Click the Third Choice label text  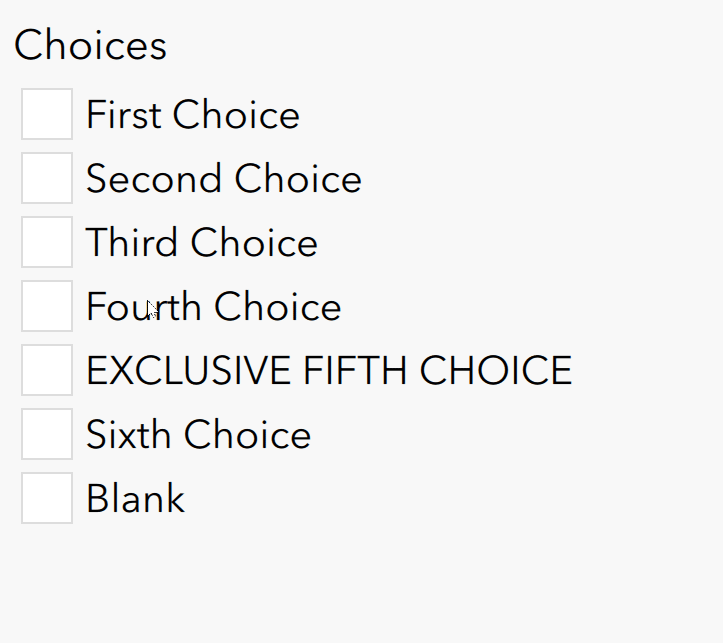coord(201,243)
